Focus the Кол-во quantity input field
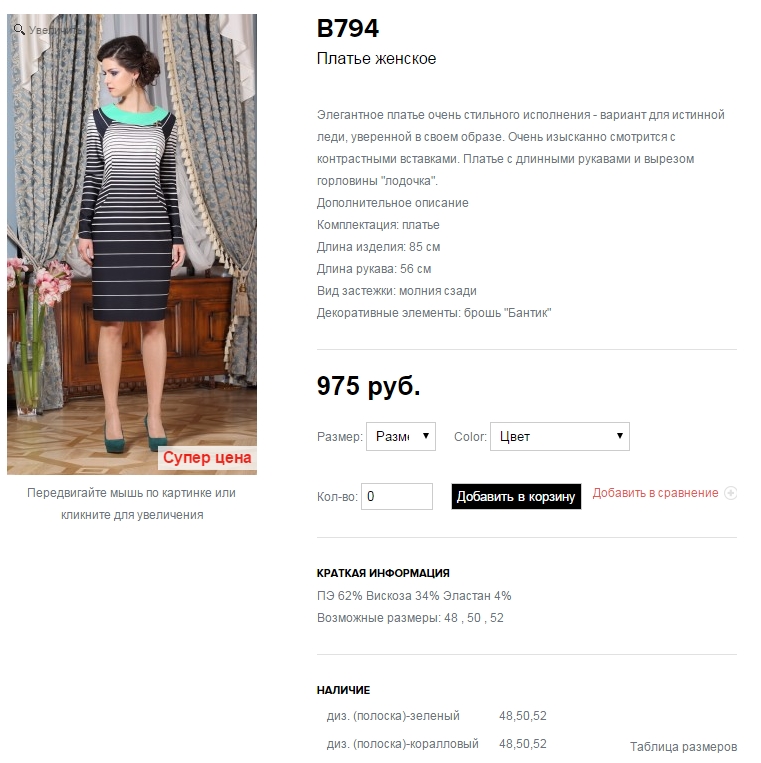Viewport: 761px width, 763px height. (397, 496)
